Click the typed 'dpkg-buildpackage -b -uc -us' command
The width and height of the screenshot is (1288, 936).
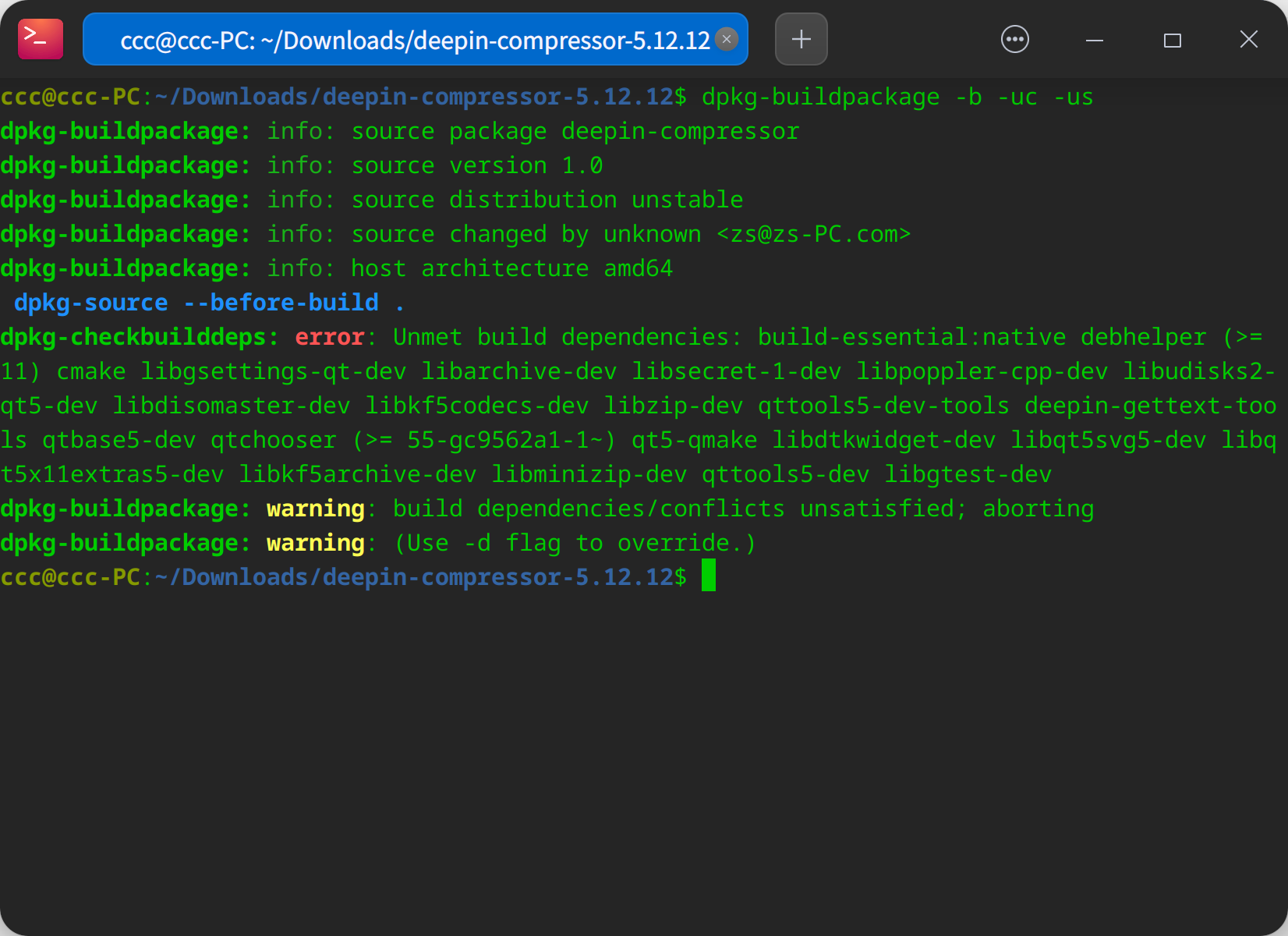point(897,97)
